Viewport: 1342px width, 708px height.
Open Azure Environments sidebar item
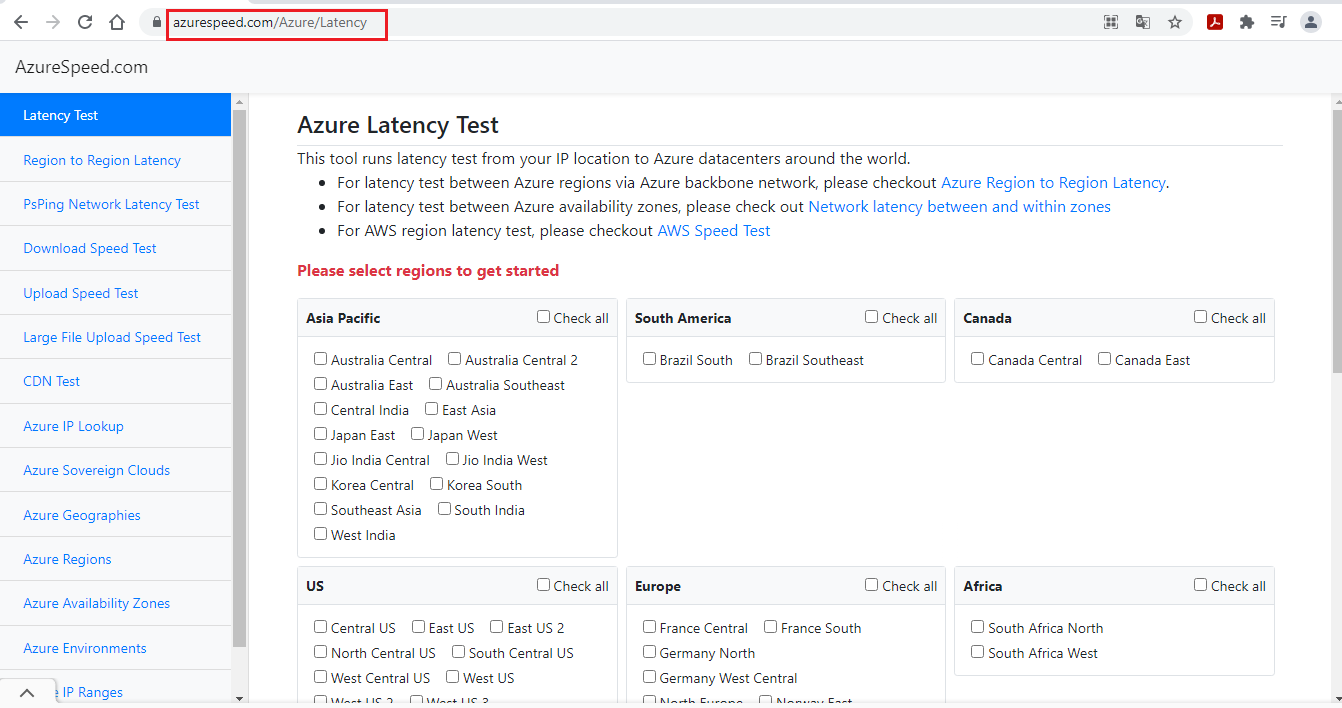(x=116, y=648)
